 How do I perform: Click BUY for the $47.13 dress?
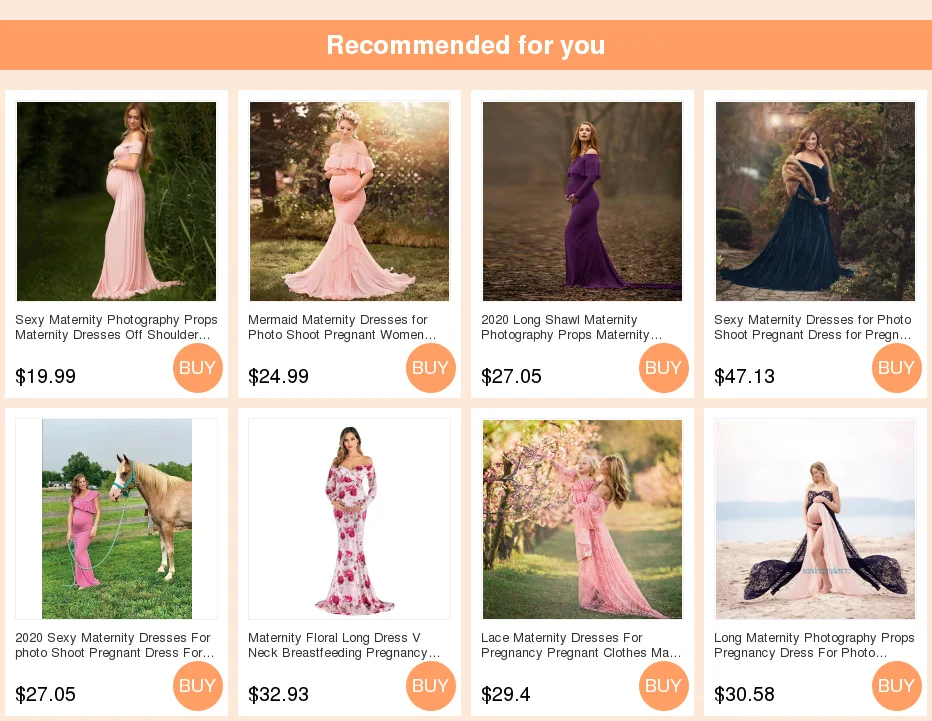click(897, 367)
